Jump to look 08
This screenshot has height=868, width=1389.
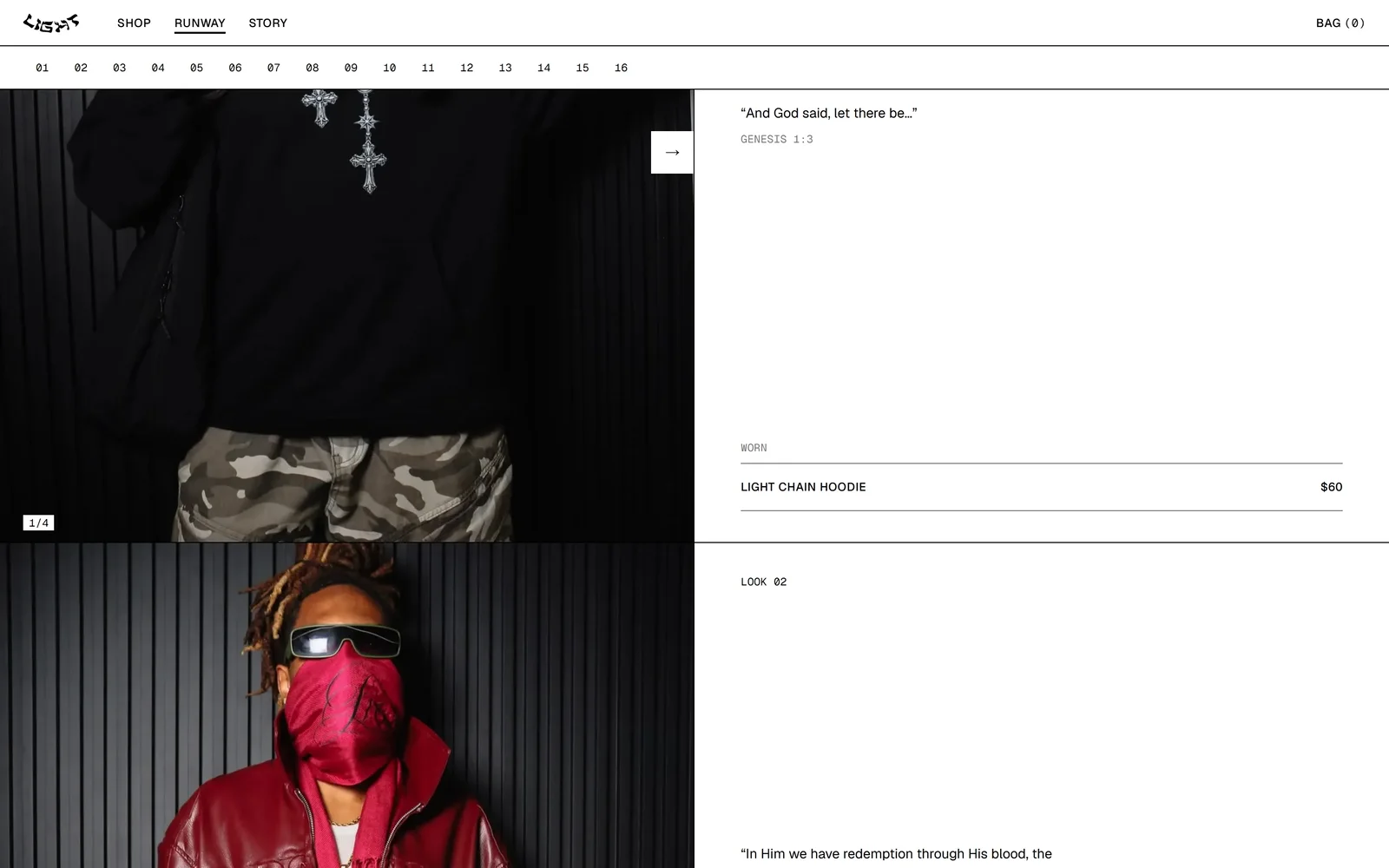click(x=313, y=68)
